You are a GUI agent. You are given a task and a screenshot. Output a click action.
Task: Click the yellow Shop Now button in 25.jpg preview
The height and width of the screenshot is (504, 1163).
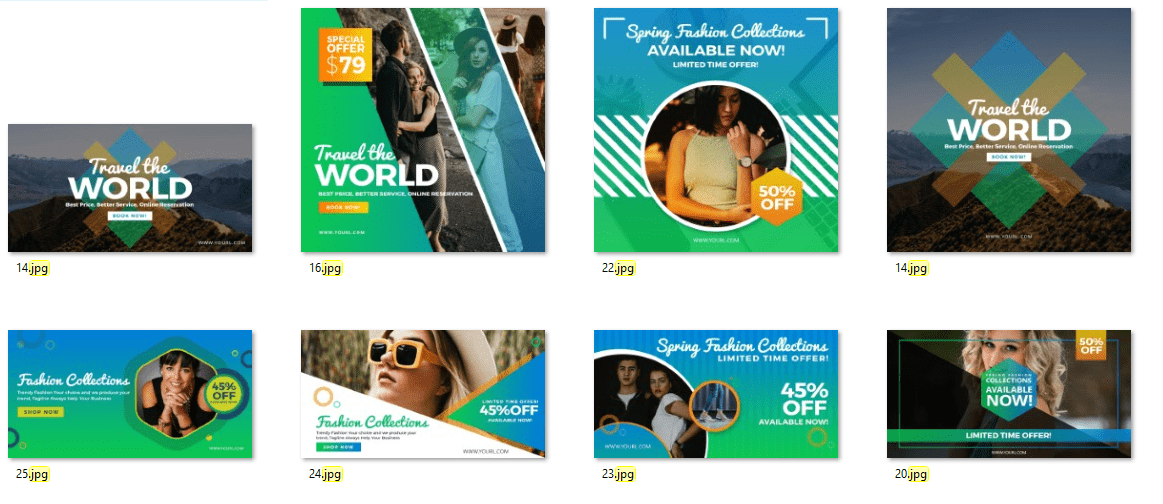pyautogui.click(x=42, y=412)
